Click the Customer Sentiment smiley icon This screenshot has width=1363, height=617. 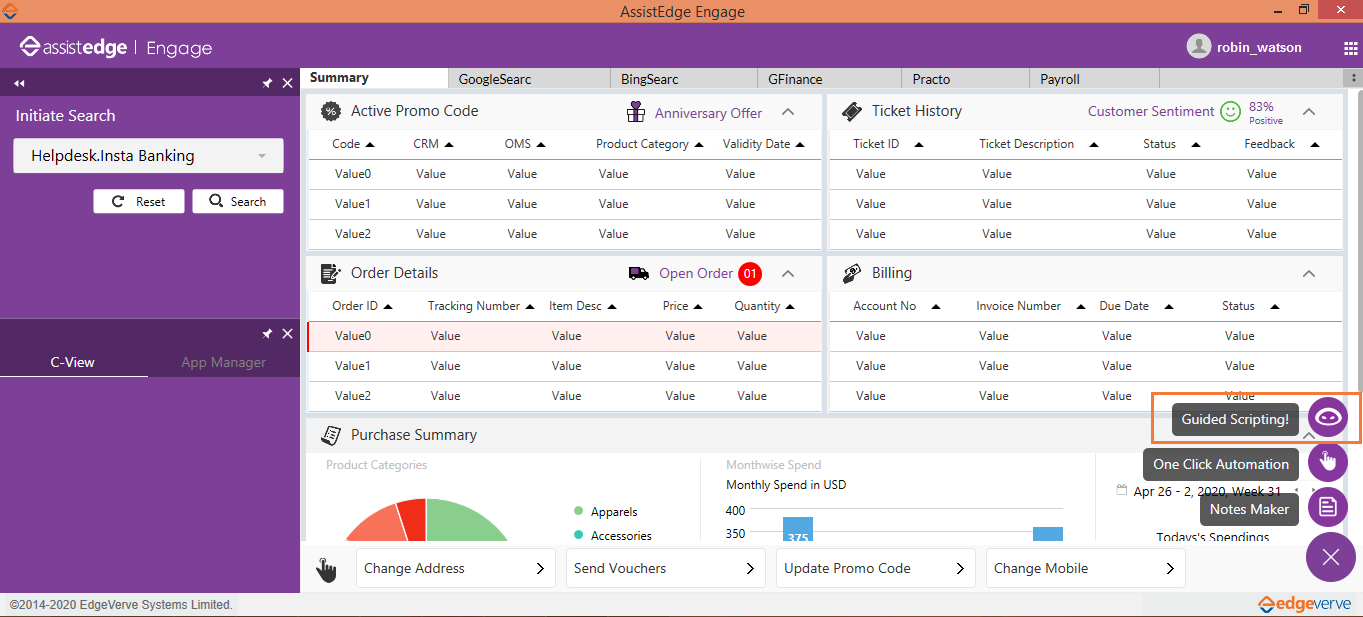point(1231,111)
